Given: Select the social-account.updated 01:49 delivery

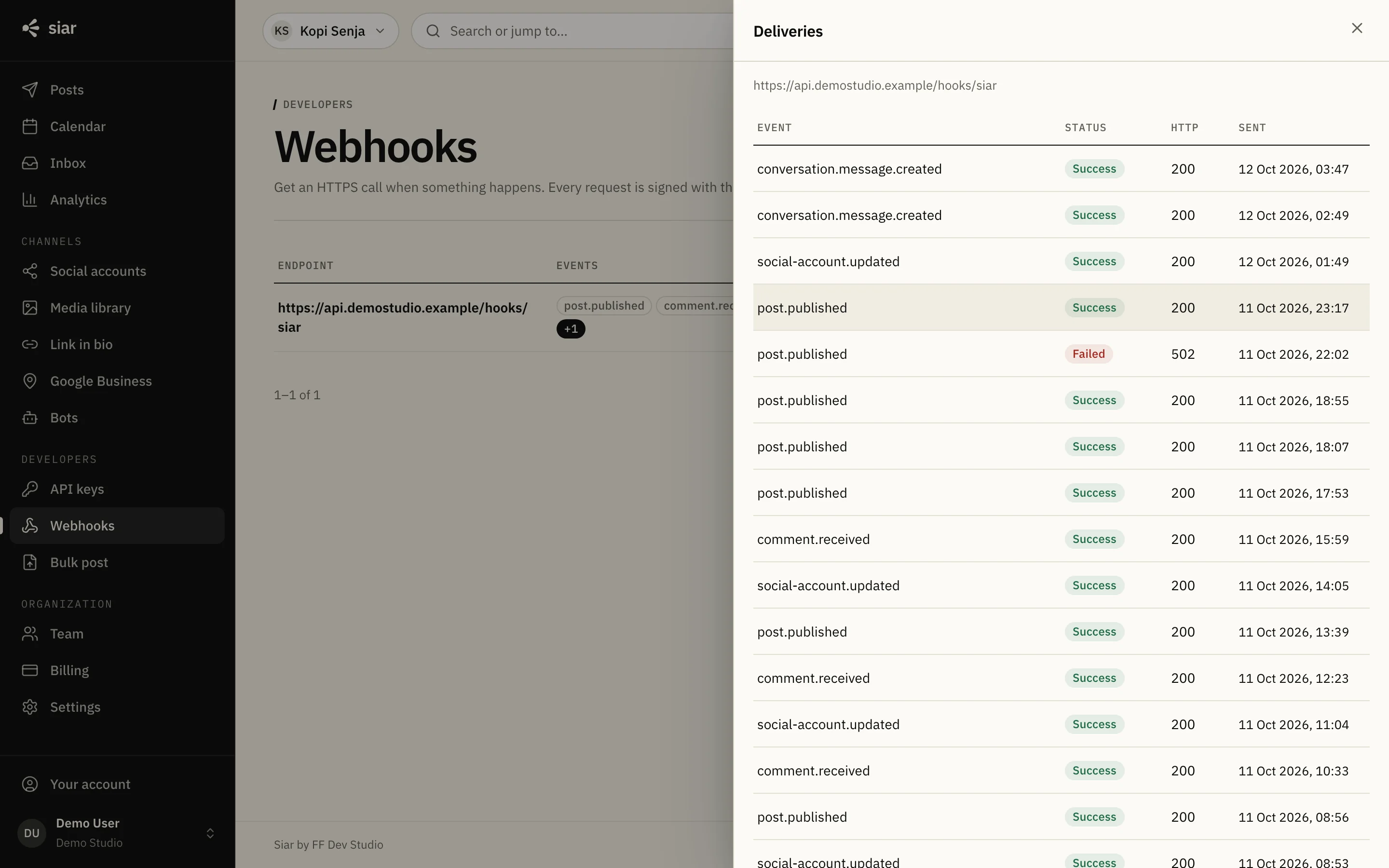Looking at the screenshot, I should (1061, 261).
